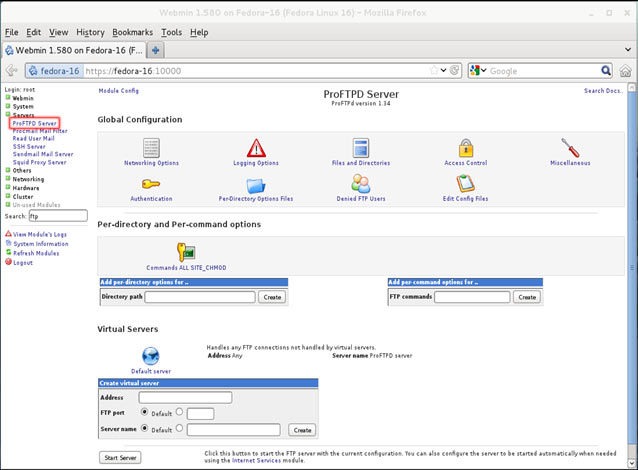Open the Tools menu
Screen dimensions: 638x470
171,32
